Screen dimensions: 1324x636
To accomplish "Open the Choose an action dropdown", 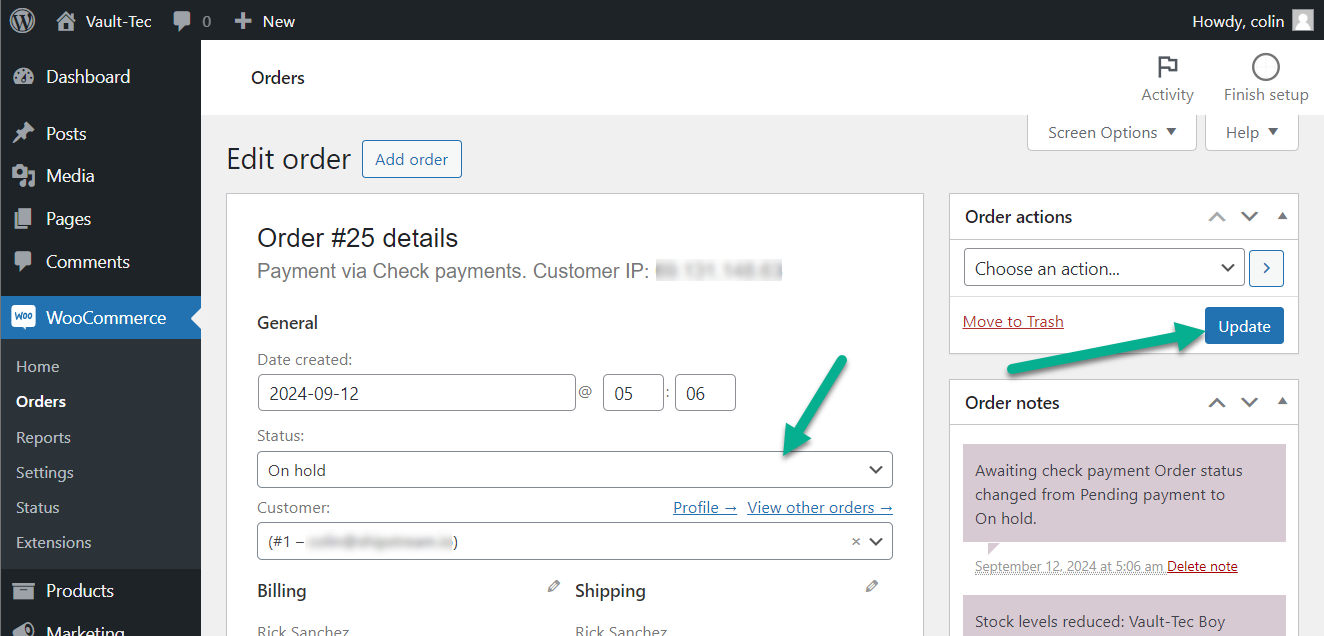I will pyautogui.click(x=1104, y=268).
